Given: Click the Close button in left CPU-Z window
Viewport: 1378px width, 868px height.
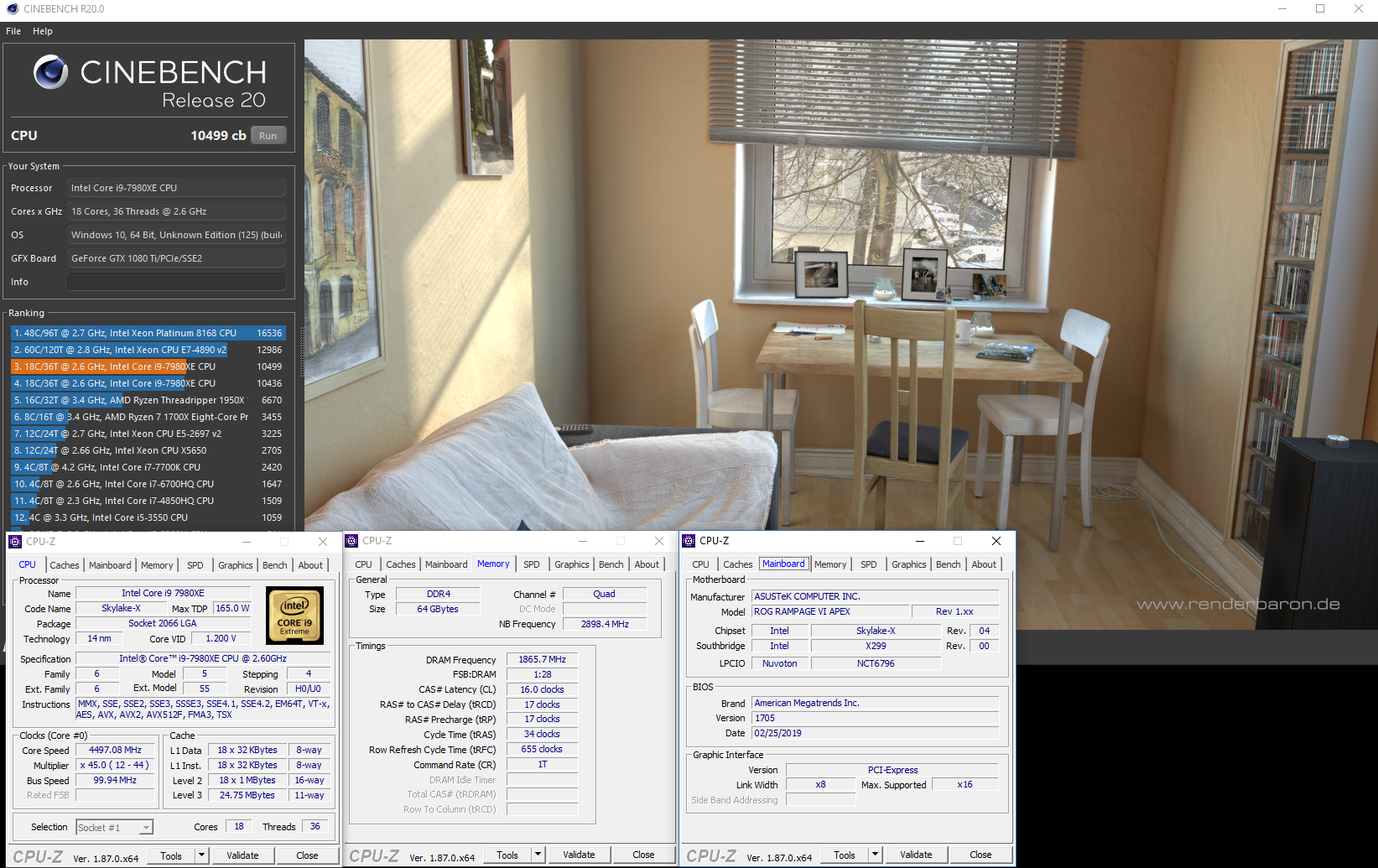Looking at the screenshot, I should click(x=307, y=855).
